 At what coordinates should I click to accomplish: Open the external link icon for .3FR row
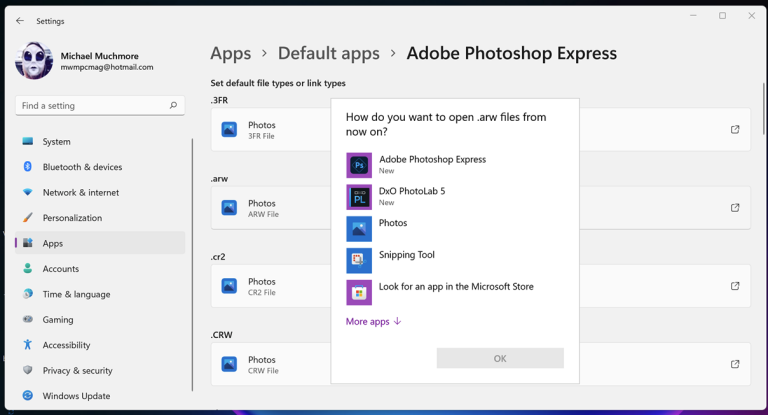(735, 129)
